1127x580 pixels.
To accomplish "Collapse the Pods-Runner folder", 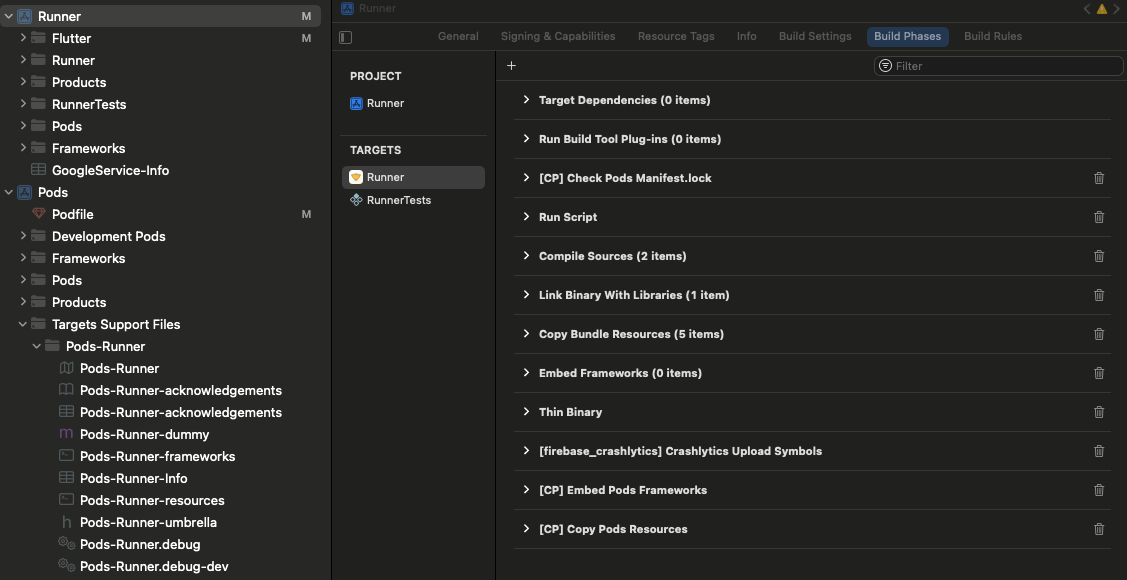I will [37, 346].
